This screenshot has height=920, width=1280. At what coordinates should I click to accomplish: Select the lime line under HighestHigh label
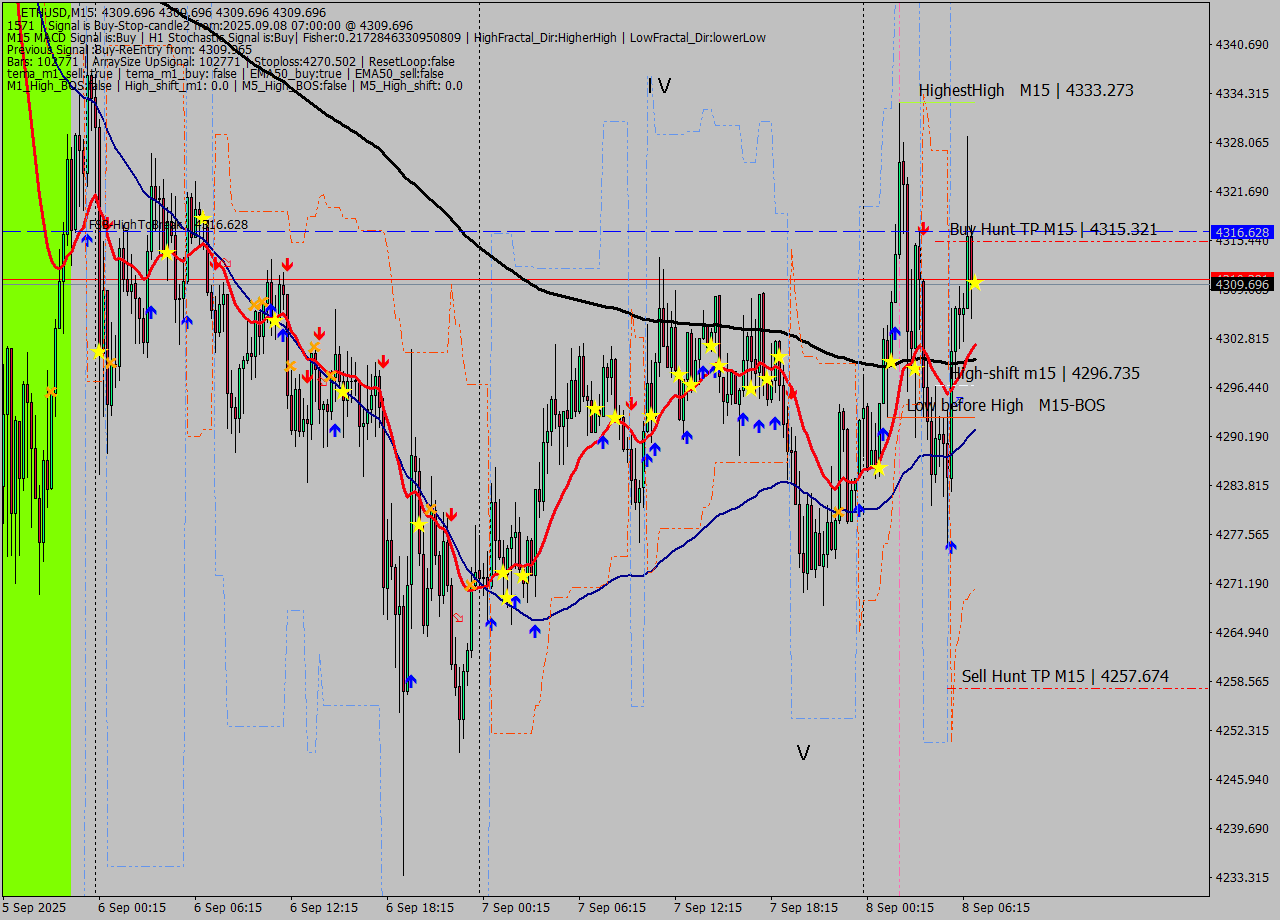(937, 102)
